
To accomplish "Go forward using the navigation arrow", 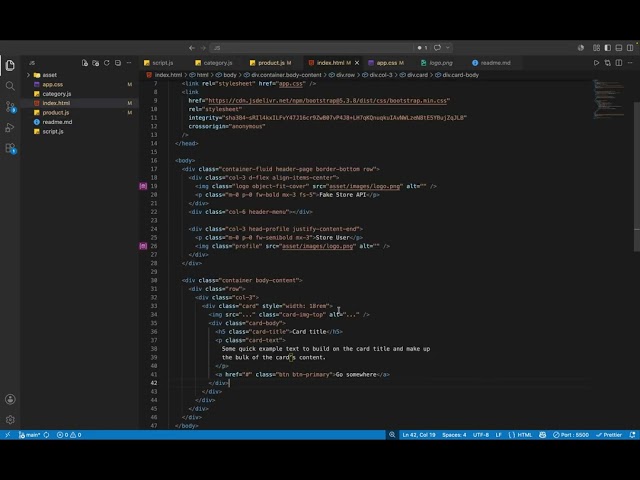I will (203, 48).
